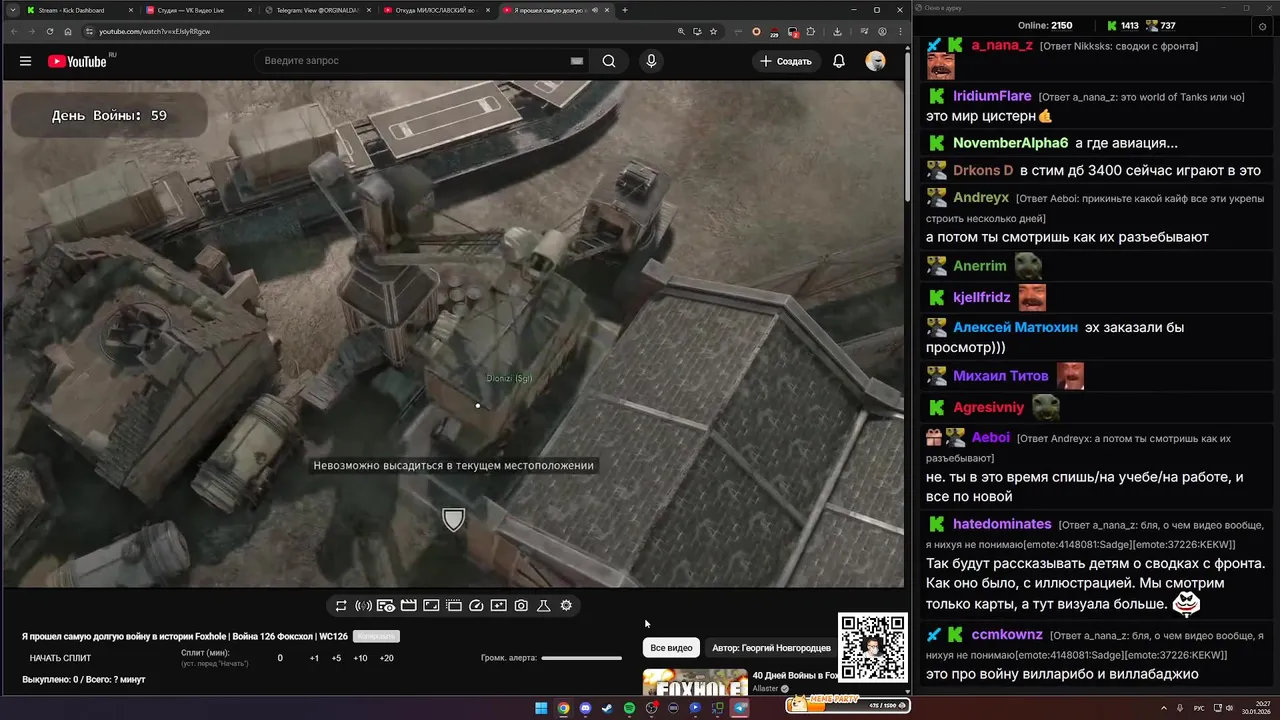This screenshot has height=720, width=1280.
Task: Click username hatedominates in chat
Action: [1002, 524]
